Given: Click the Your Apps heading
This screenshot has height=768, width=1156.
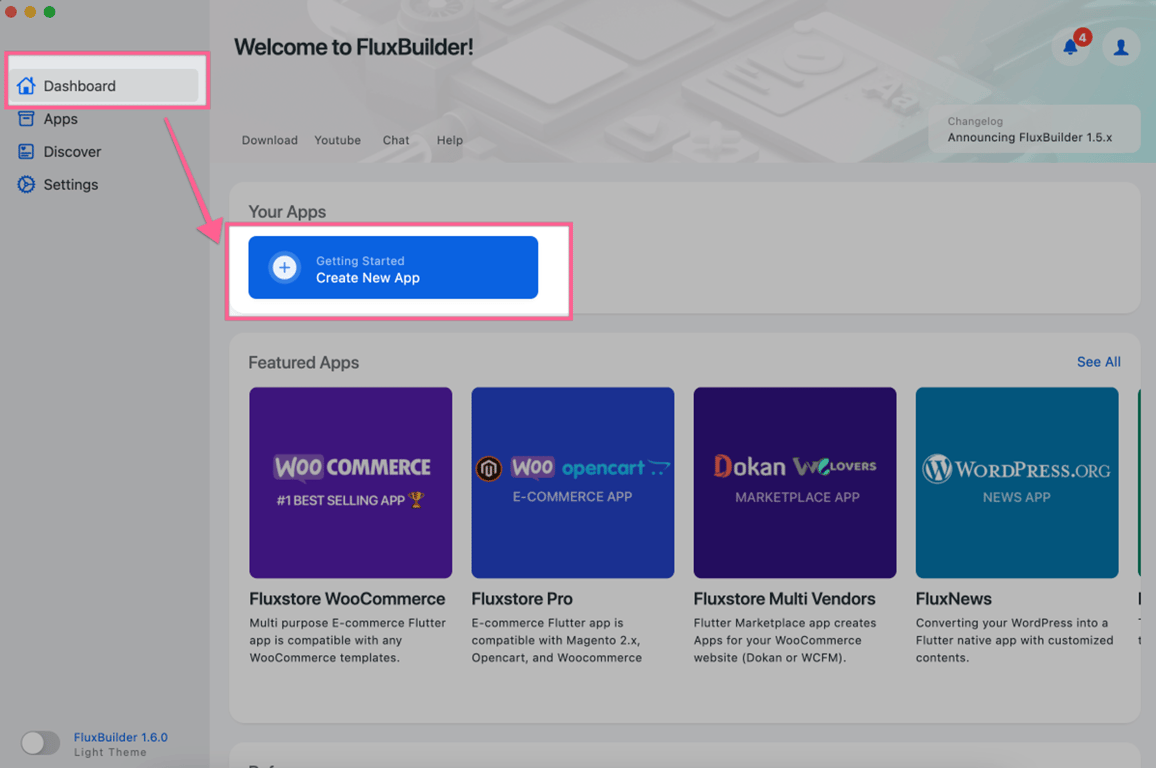Looking at the screenshot, I should (x=287, y=212).
